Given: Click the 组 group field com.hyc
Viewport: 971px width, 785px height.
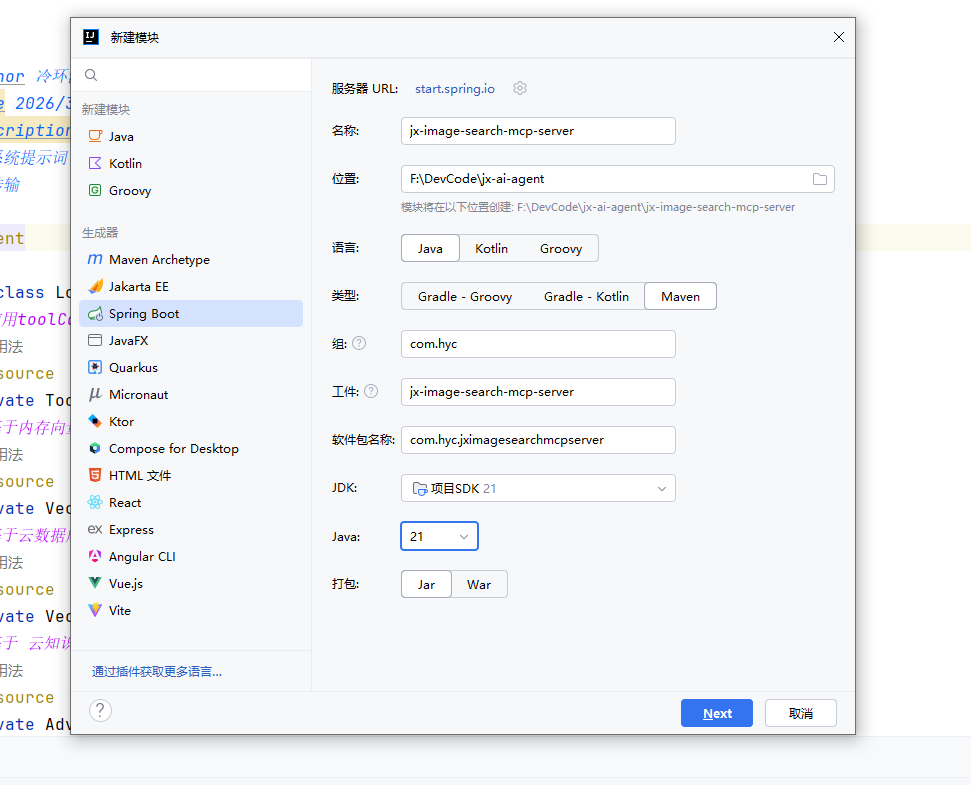Looking at the screenshot, I should point(538,344).
